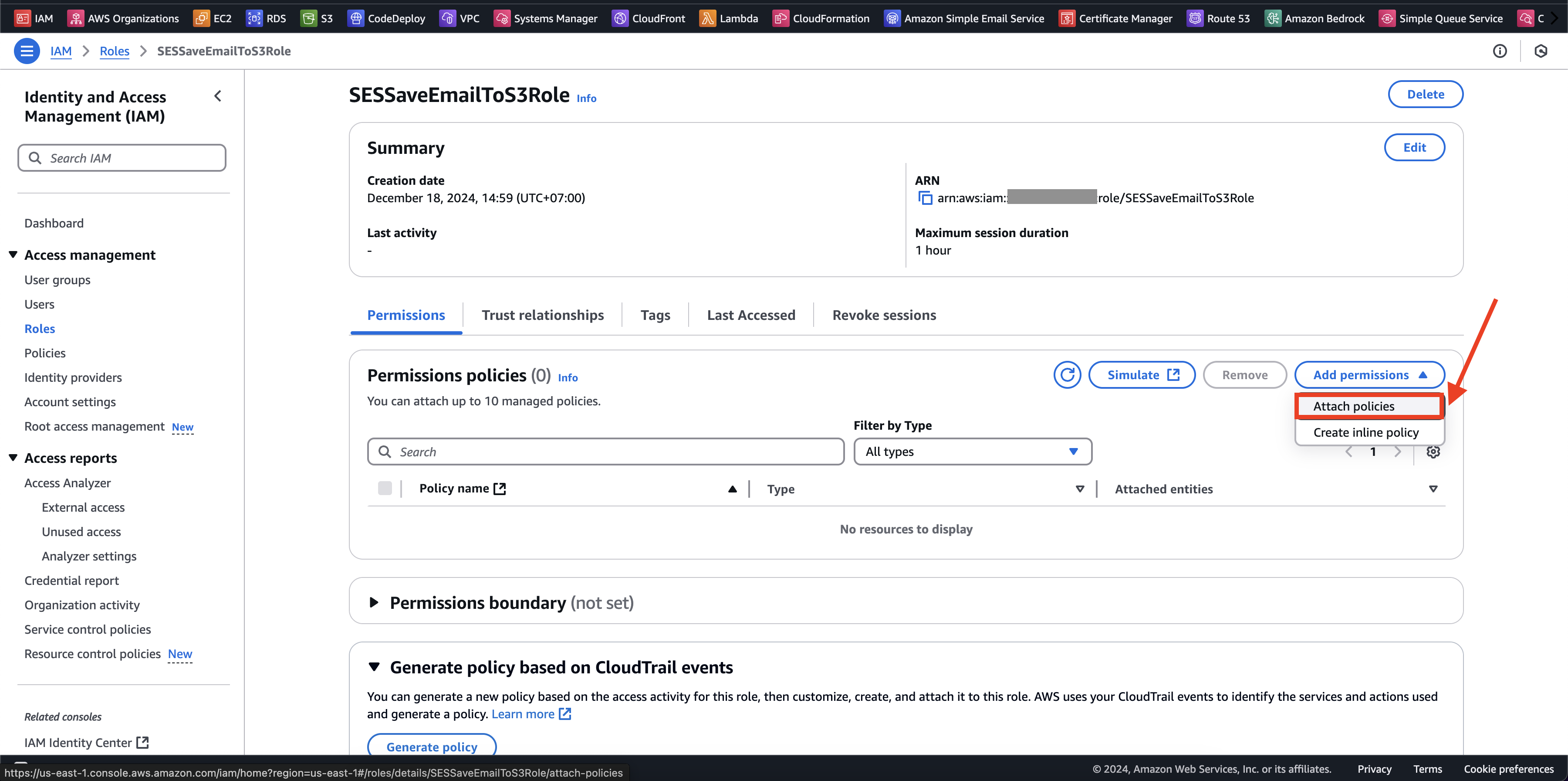
Task: Open the CloudFront service shortcut
Action: click(x=649, y=18)
